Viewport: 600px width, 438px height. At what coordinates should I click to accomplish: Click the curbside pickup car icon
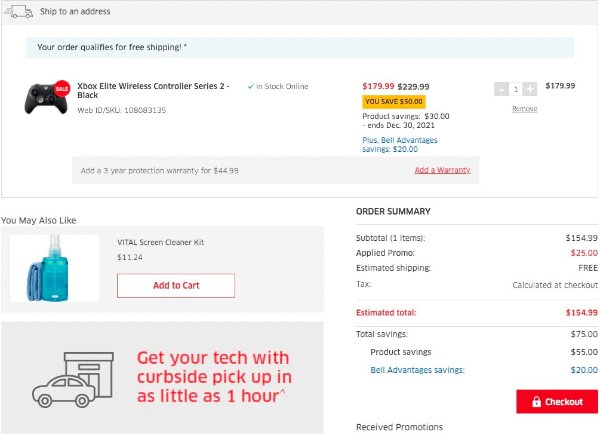(x=73, y=379)
